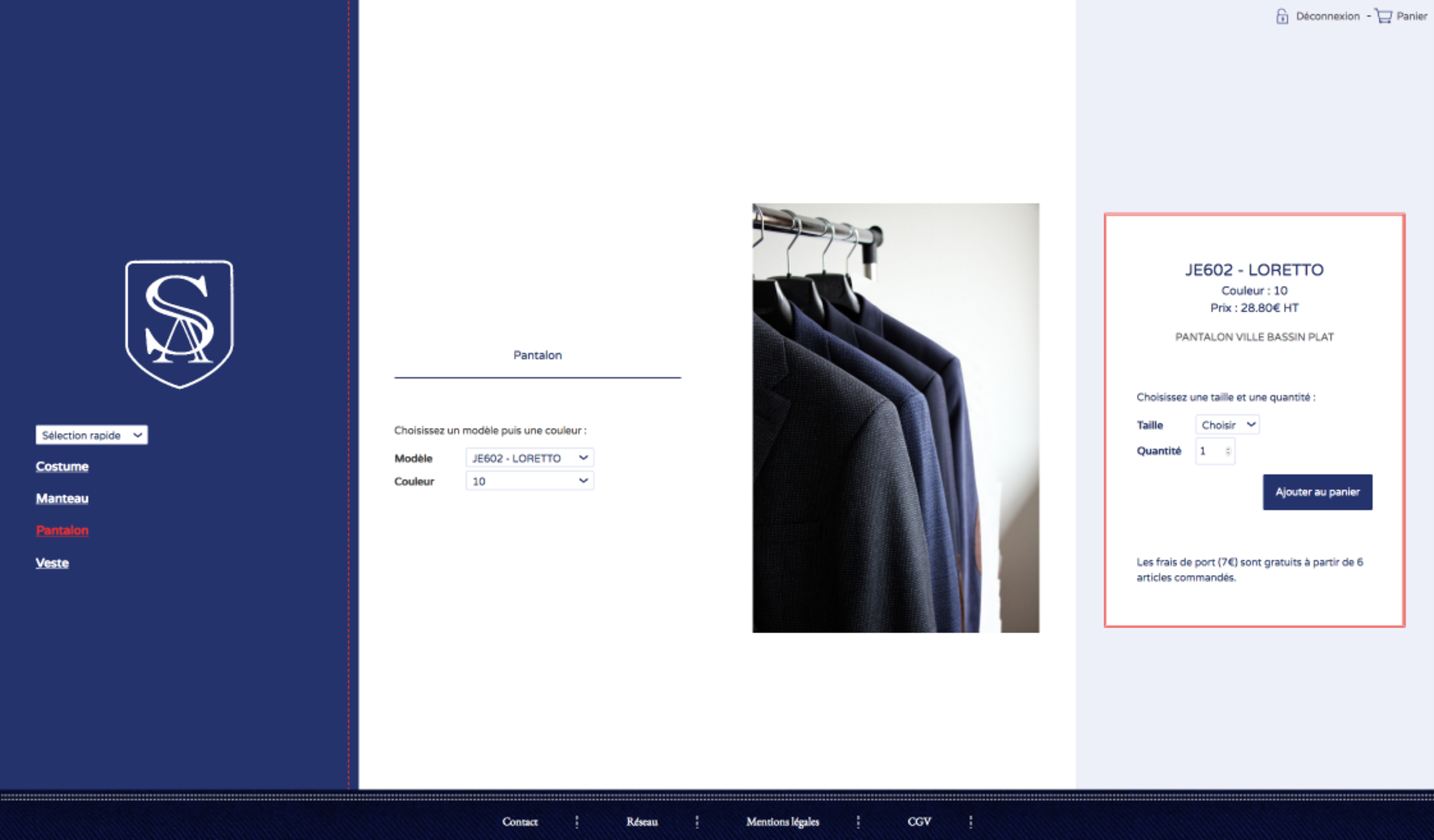
Task: Open the Réseau footer link
Action: click(642, 821)
